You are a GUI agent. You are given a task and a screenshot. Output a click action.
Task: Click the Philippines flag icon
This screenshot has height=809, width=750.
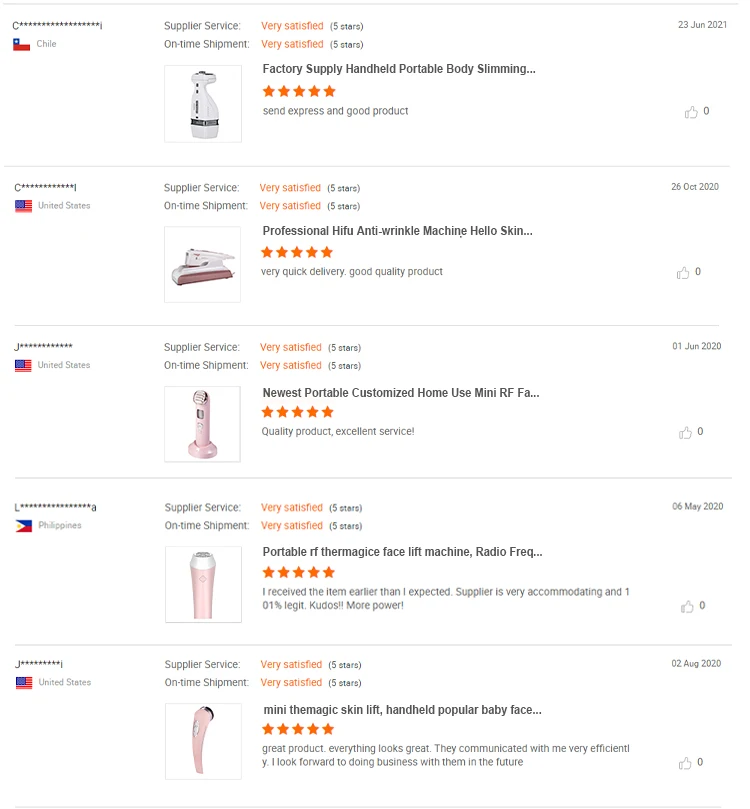click(x=23, y=526)
